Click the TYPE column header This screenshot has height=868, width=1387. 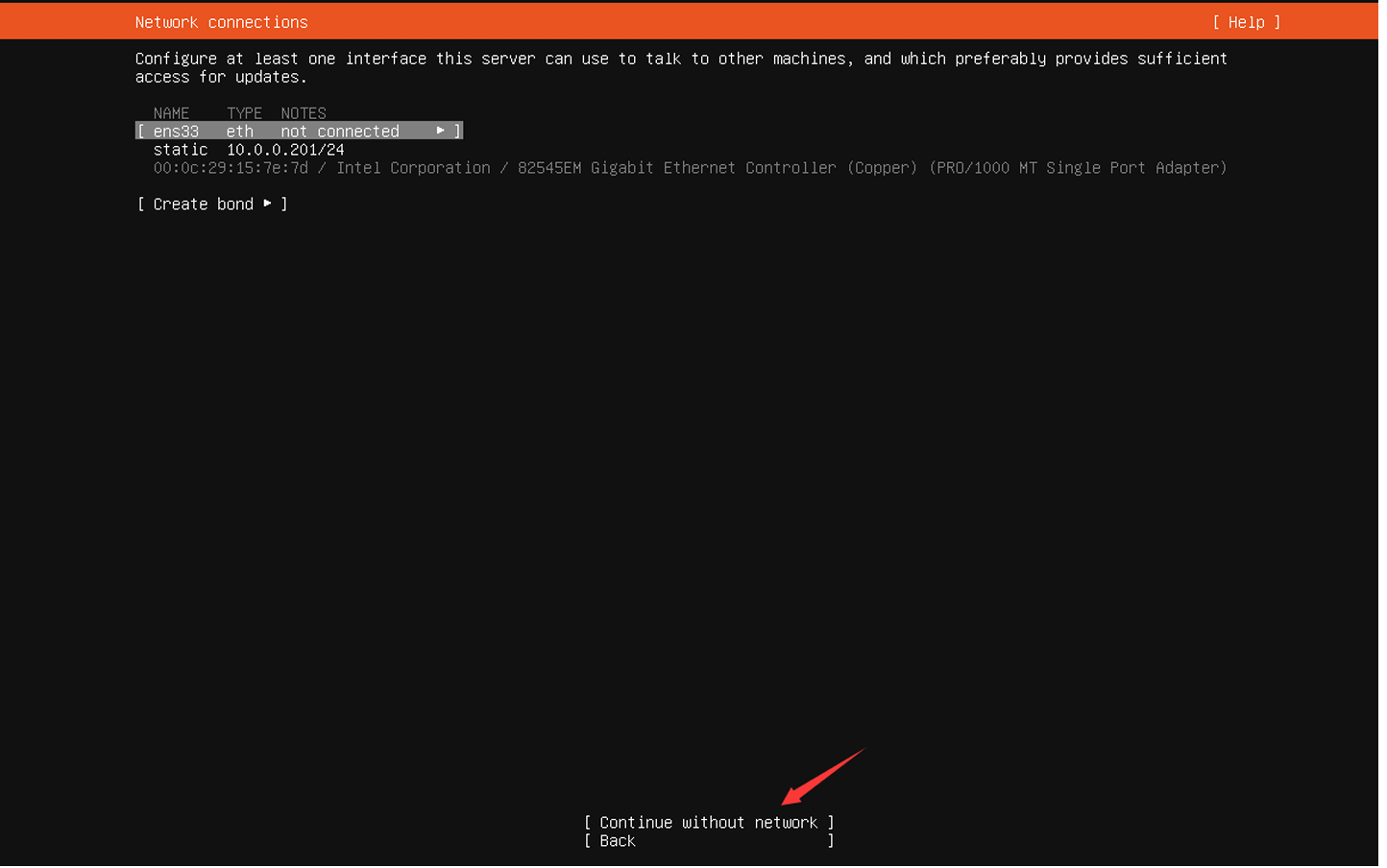coord(244,113)
